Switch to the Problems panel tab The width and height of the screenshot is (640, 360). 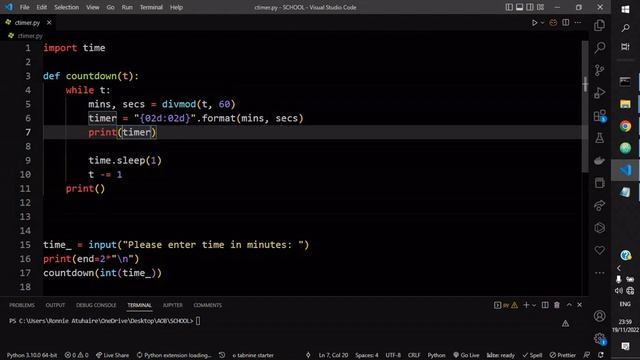[22, 305]
